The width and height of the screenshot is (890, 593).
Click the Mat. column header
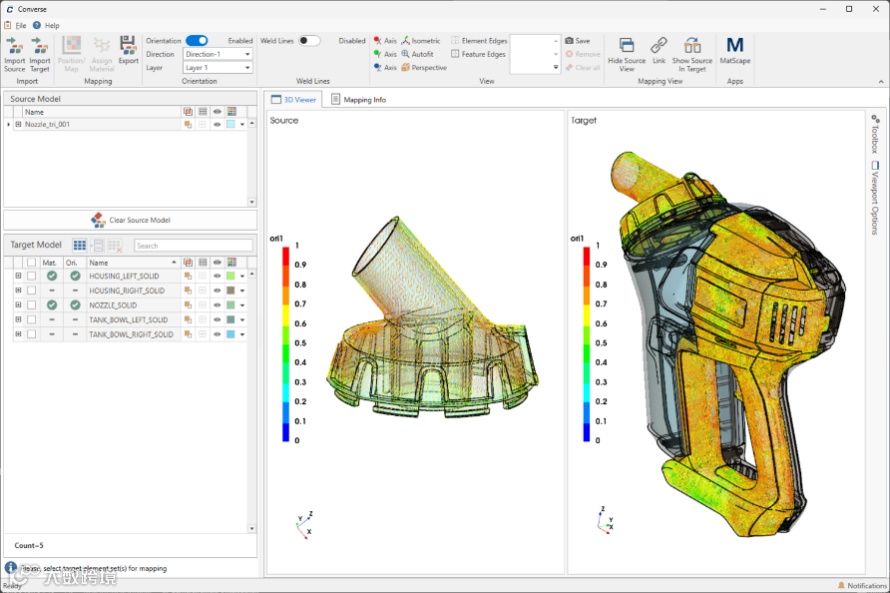point(49,263)
